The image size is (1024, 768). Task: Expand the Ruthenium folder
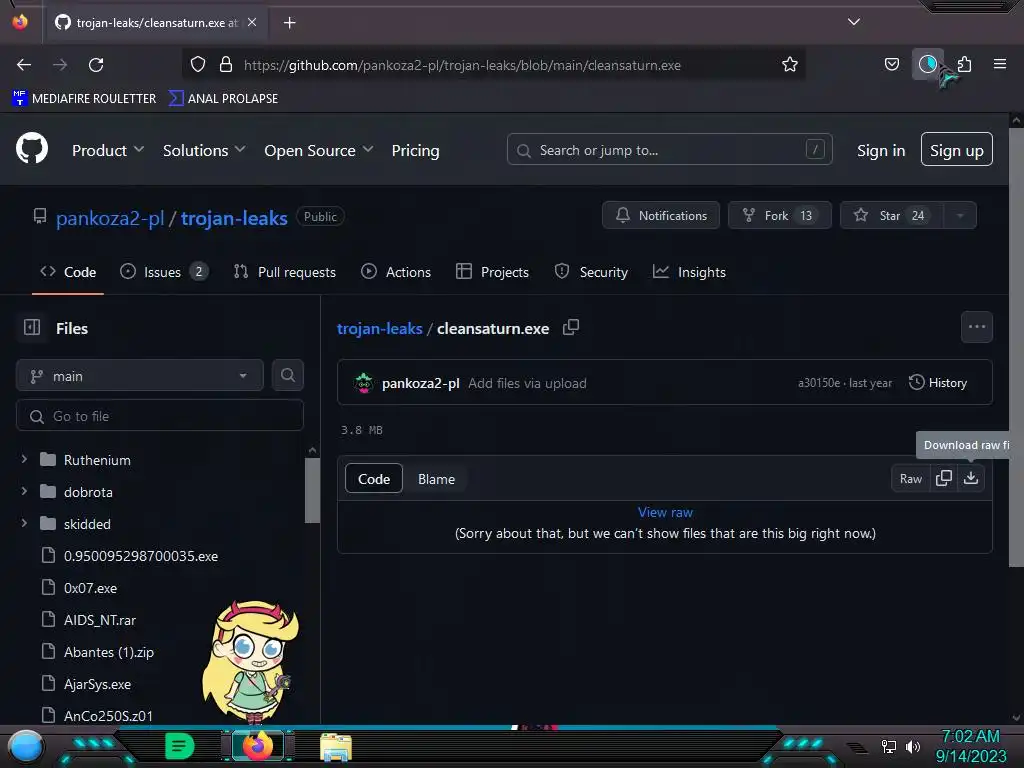pyautogui.click(x=24, y=459)
